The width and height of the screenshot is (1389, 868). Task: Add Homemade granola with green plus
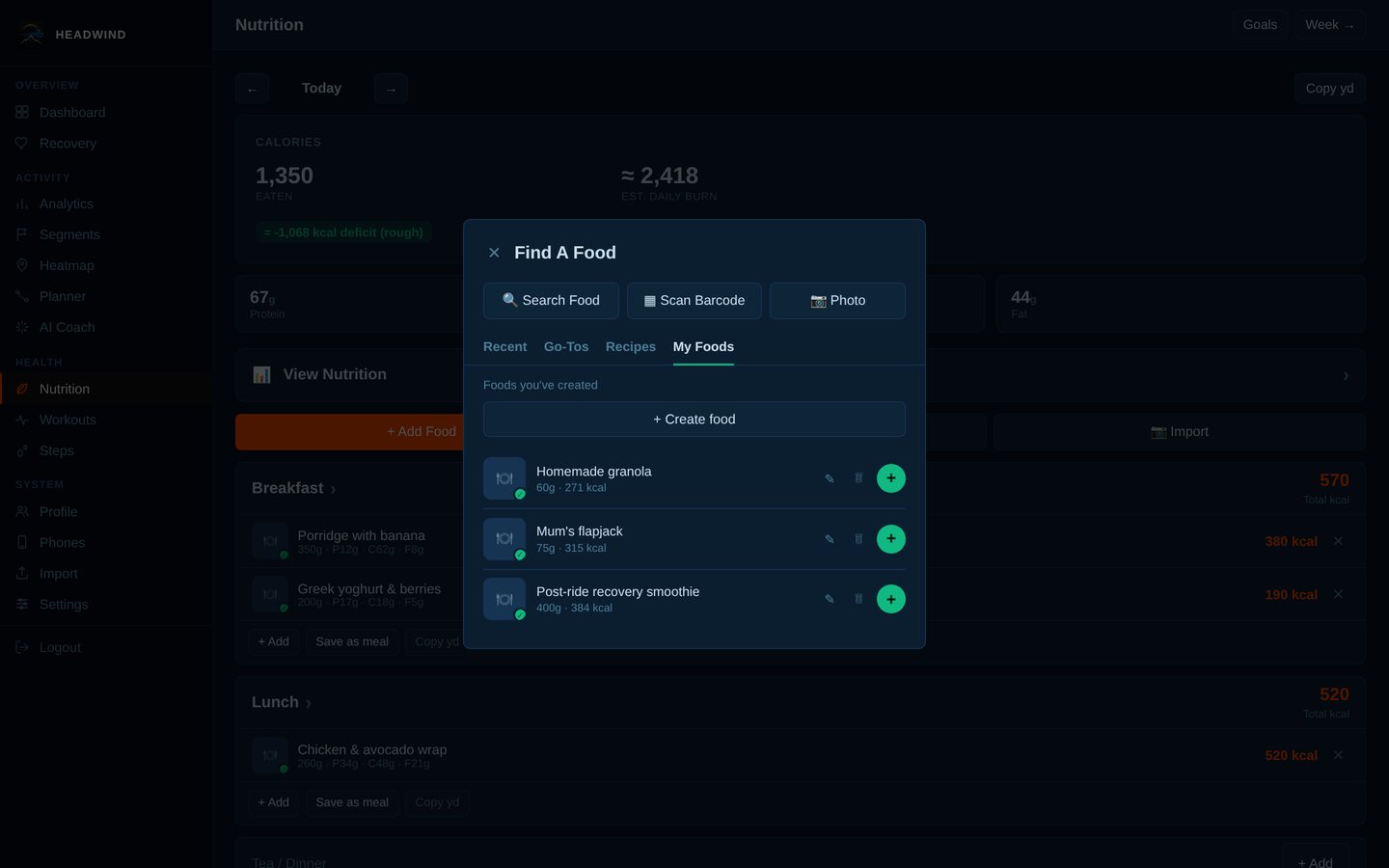[891, 478]
